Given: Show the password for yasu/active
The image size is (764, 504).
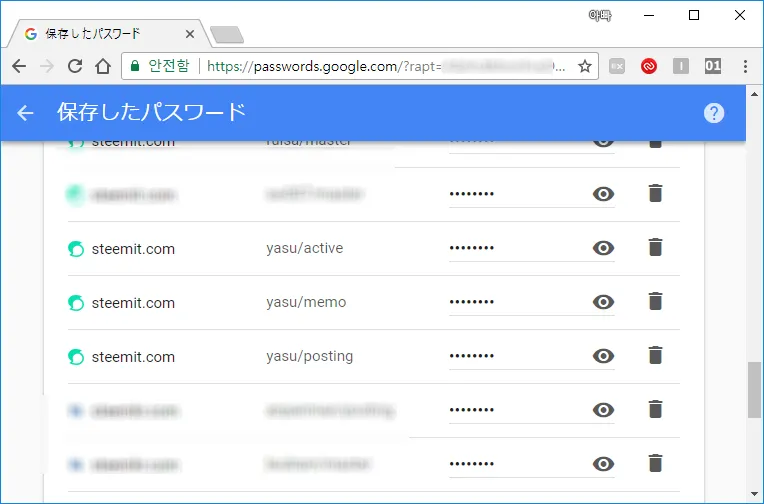Looking at the screenshot, I should click(x=603, y=248).
